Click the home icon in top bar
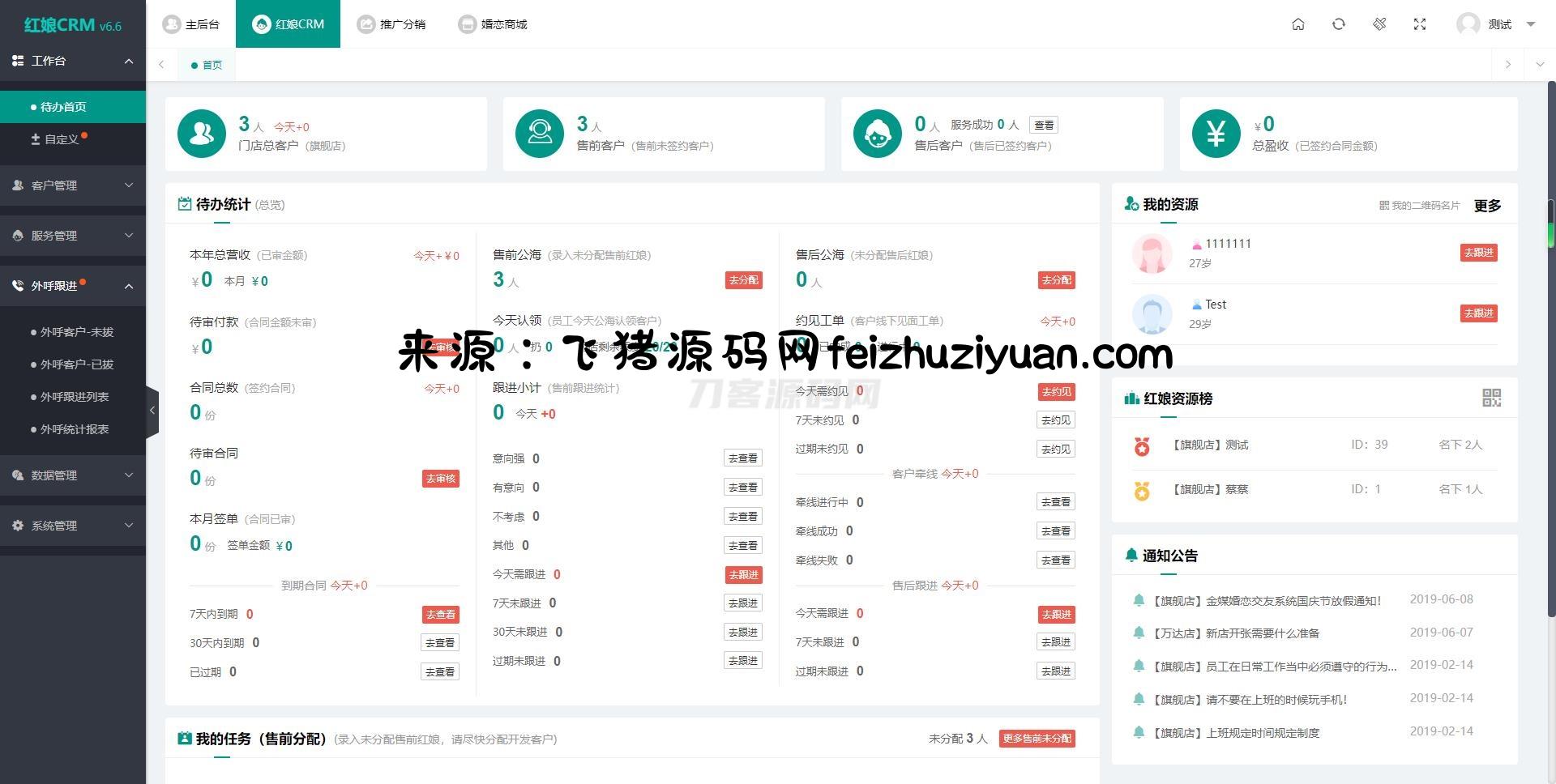The width and height of the screenshot is (1556, 784). click(x=1297, y=24)
